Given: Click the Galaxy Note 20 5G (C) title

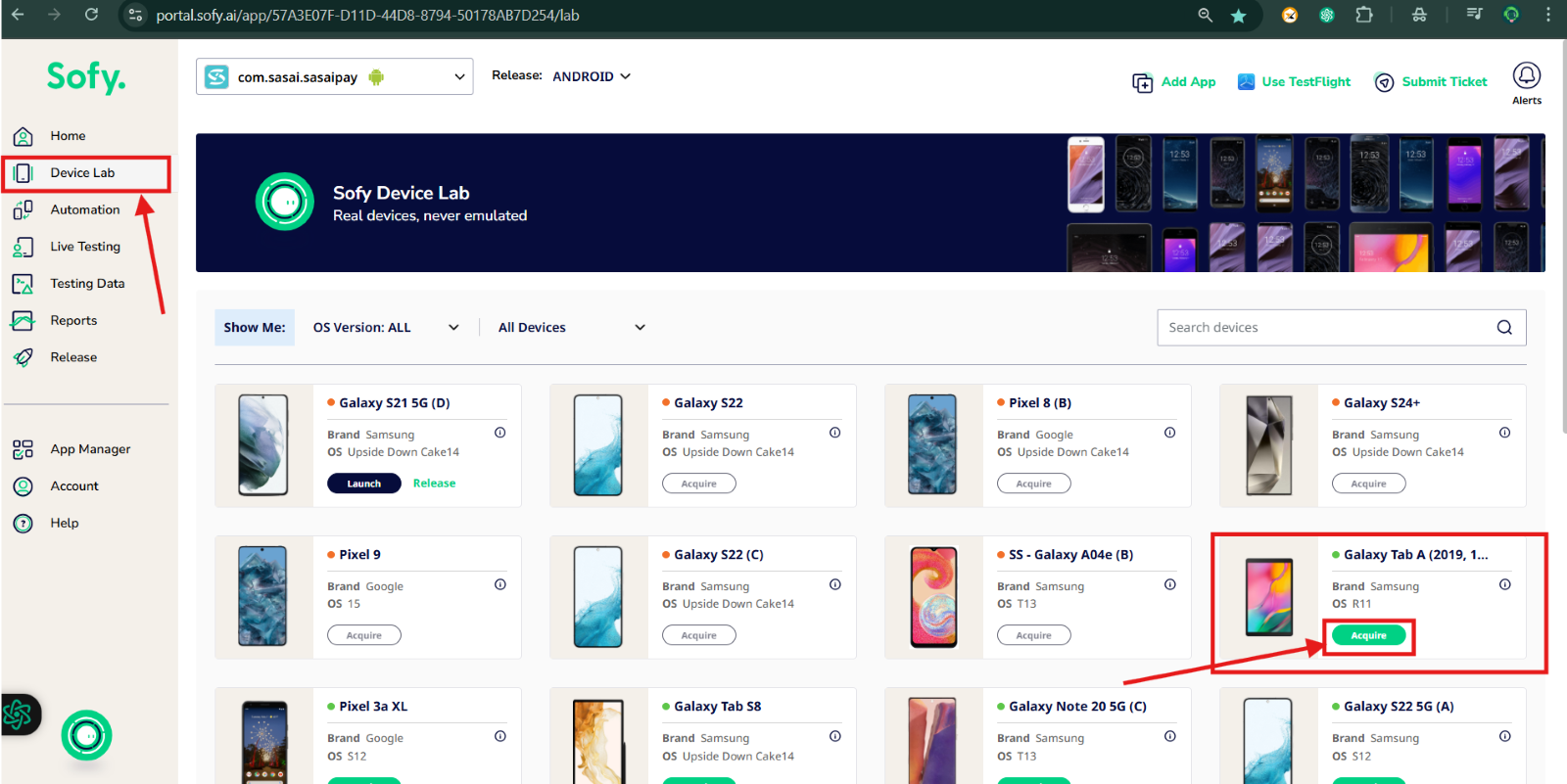Looking at the screenshot, I should click(1077, 707).
